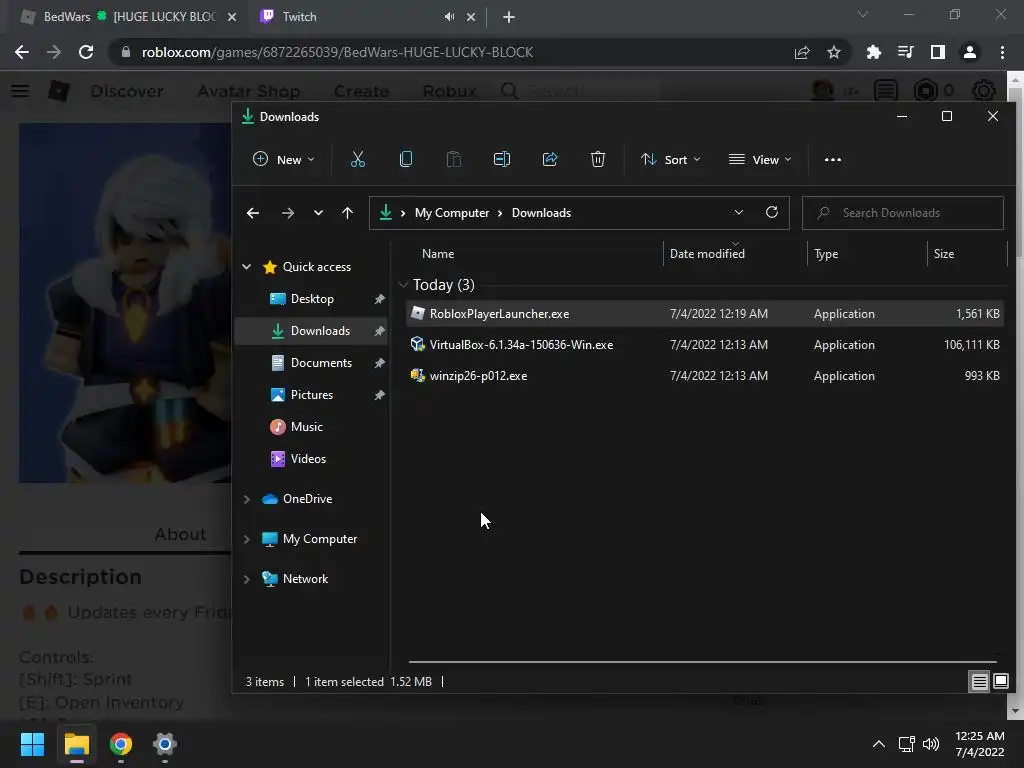Toggle Chrome side panel icon
The width and height of the screenshot is (1024, 768).
click(938, 52)
